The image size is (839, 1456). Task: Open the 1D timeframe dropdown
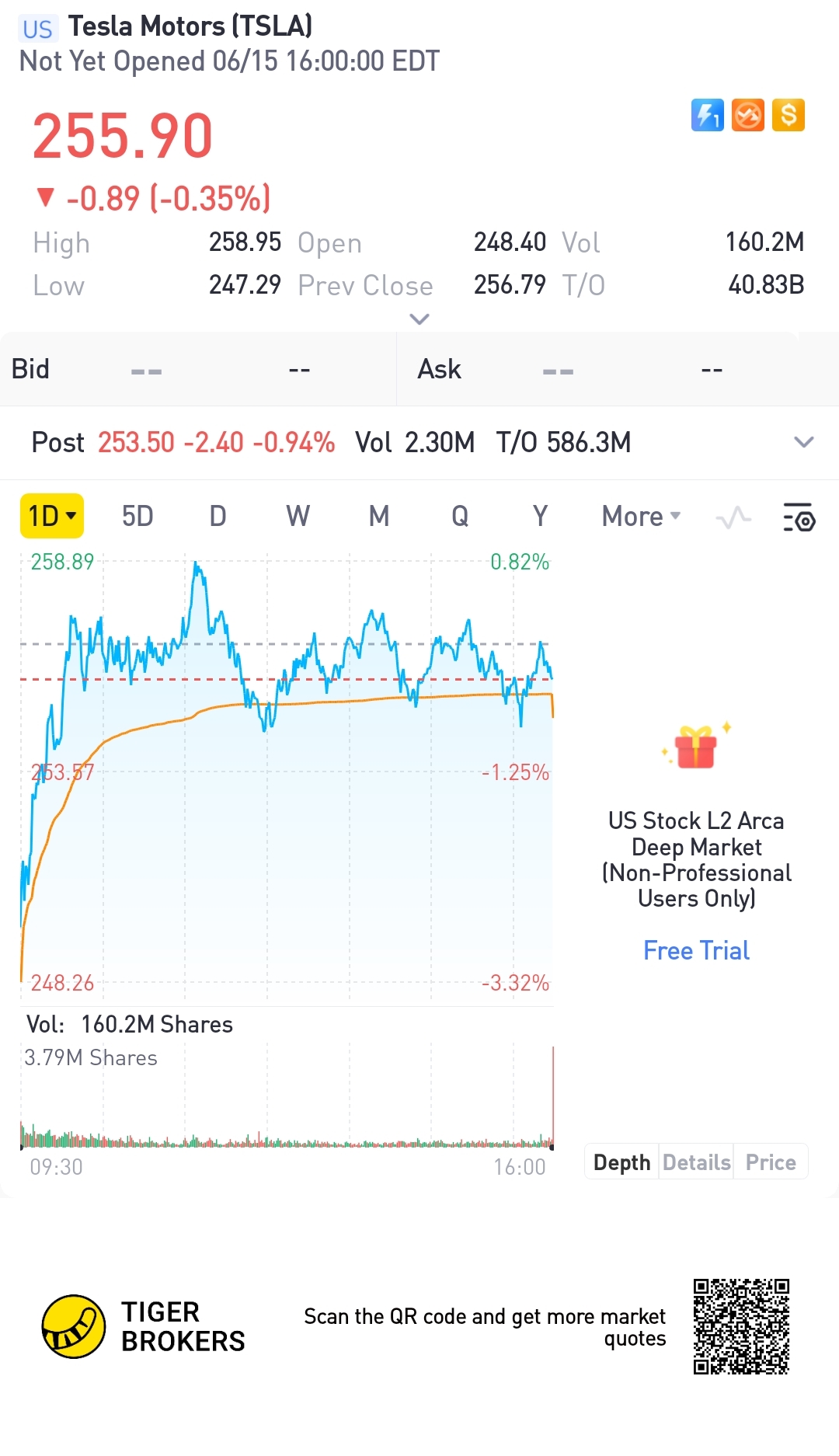click(52, 517)
